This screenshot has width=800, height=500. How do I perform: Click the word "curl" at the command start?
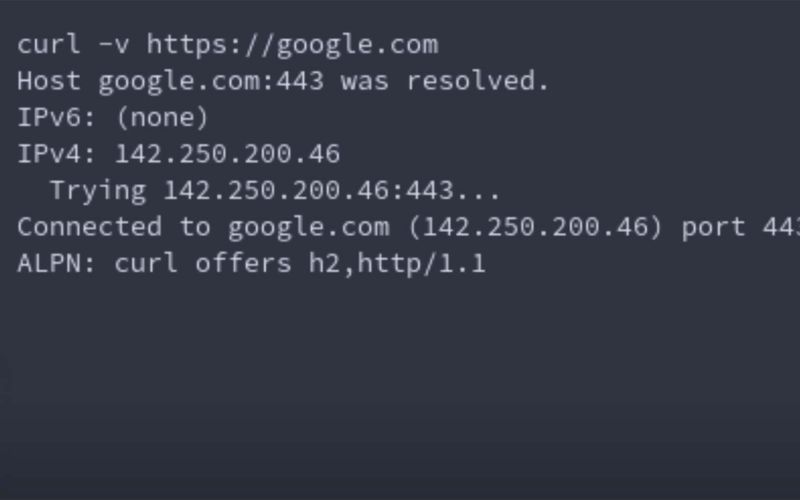49,45
